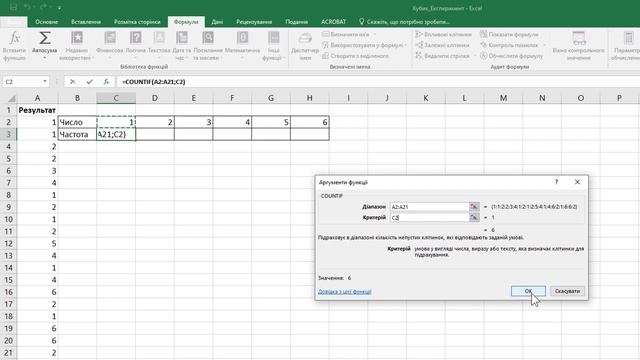Select column A header

click(37, 98)
